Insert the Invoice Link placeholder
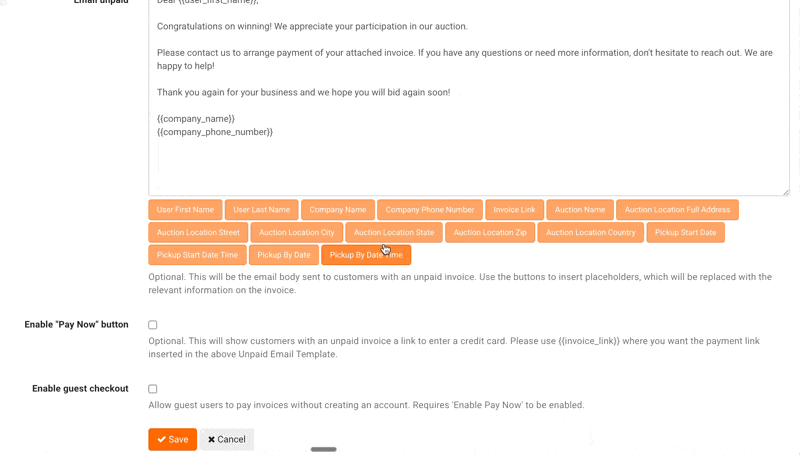This screenshot has width=800, height=455. (x=514, y=210)
